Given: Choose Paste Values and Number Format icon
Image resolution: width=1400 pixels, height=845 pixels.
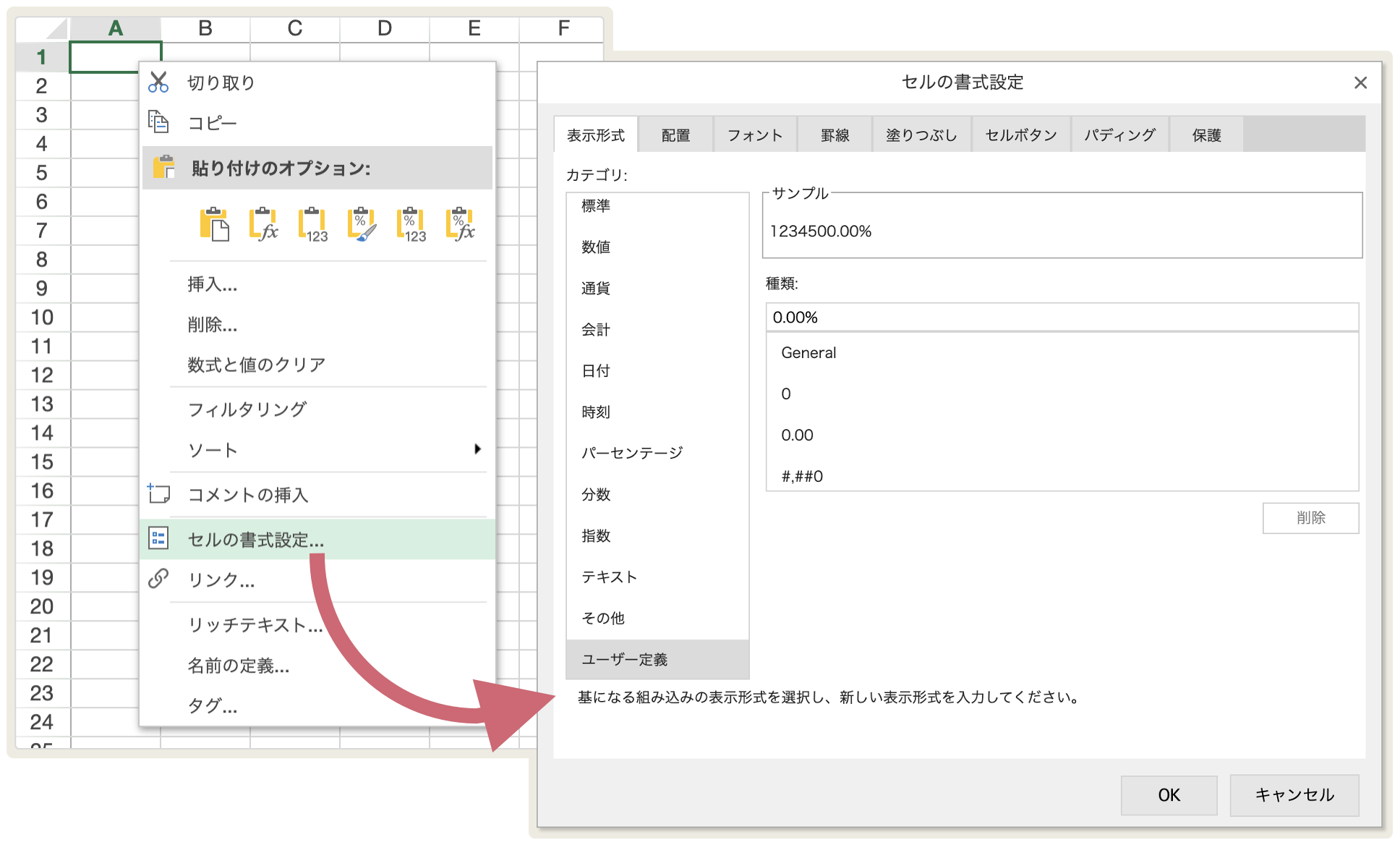Looking at the screenshot, I should pyautogui.click(x=411, y=224).
